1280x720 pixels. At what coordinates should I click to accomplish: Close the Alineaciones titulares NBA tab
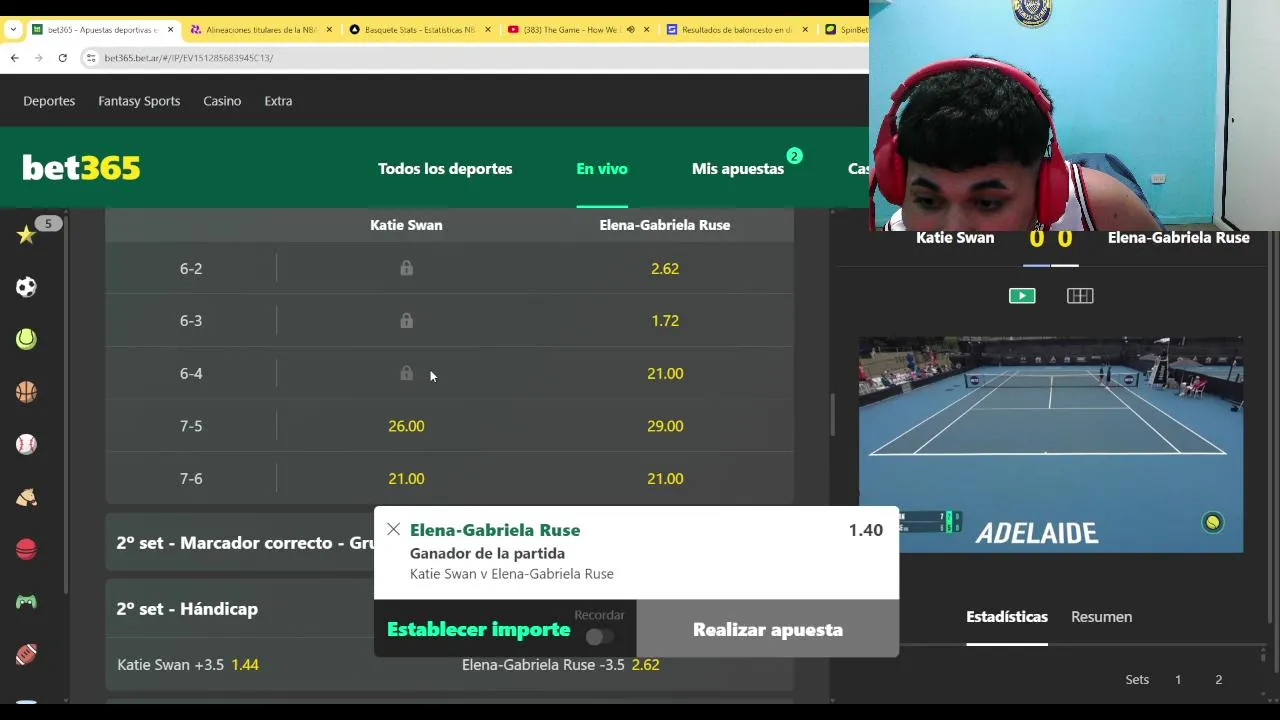329,30
